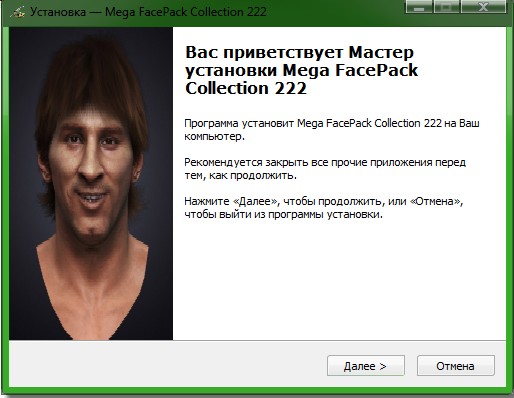Click the Далее > button to continue
This screenshot has width=514, height=398.
(366, 366)
